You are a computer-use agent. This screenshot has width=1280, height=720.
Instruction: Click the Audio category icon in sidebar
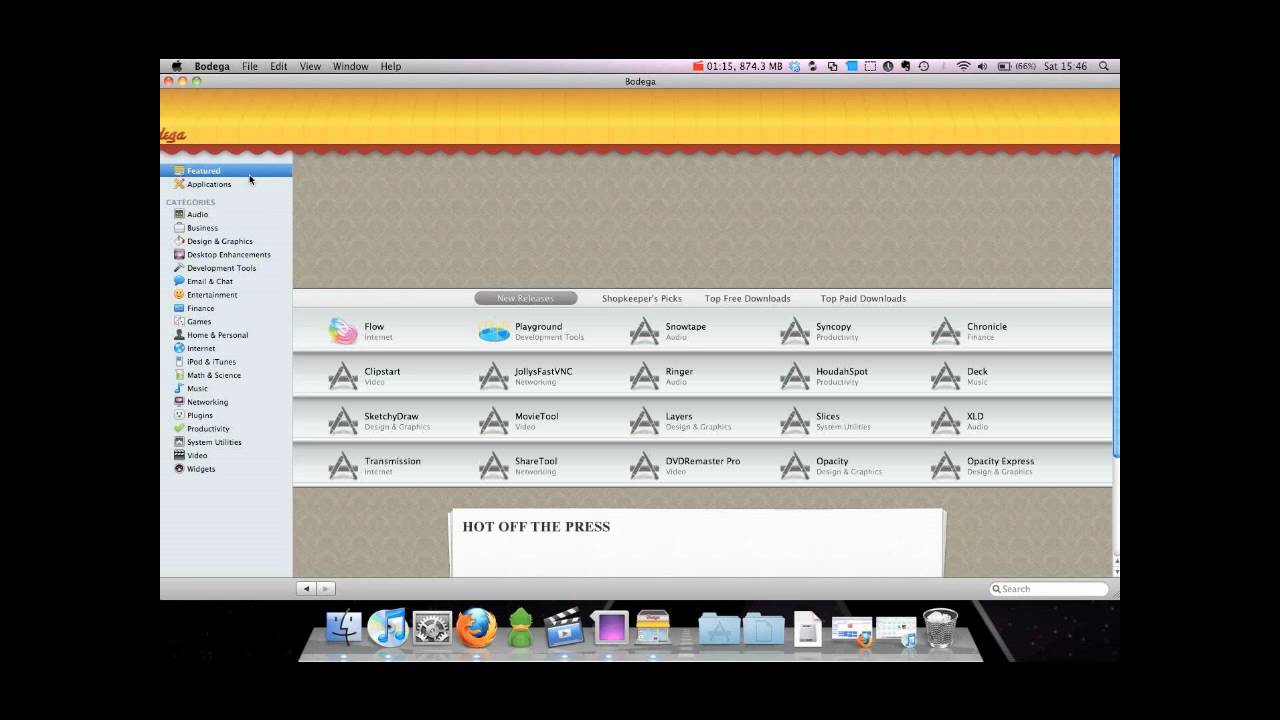pos(179,214)
